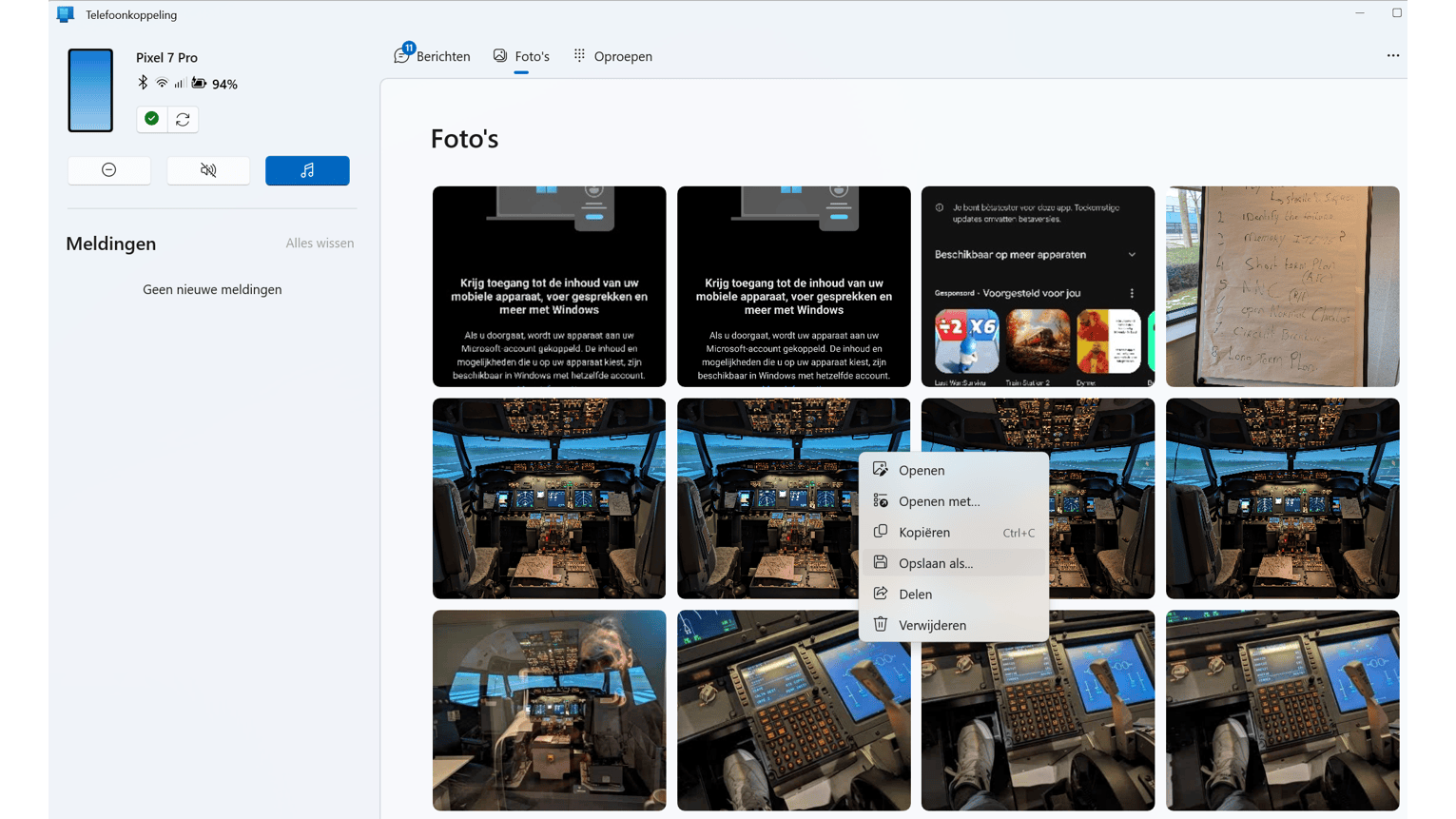Click the battery icon beside 94%

pos(199,84)
